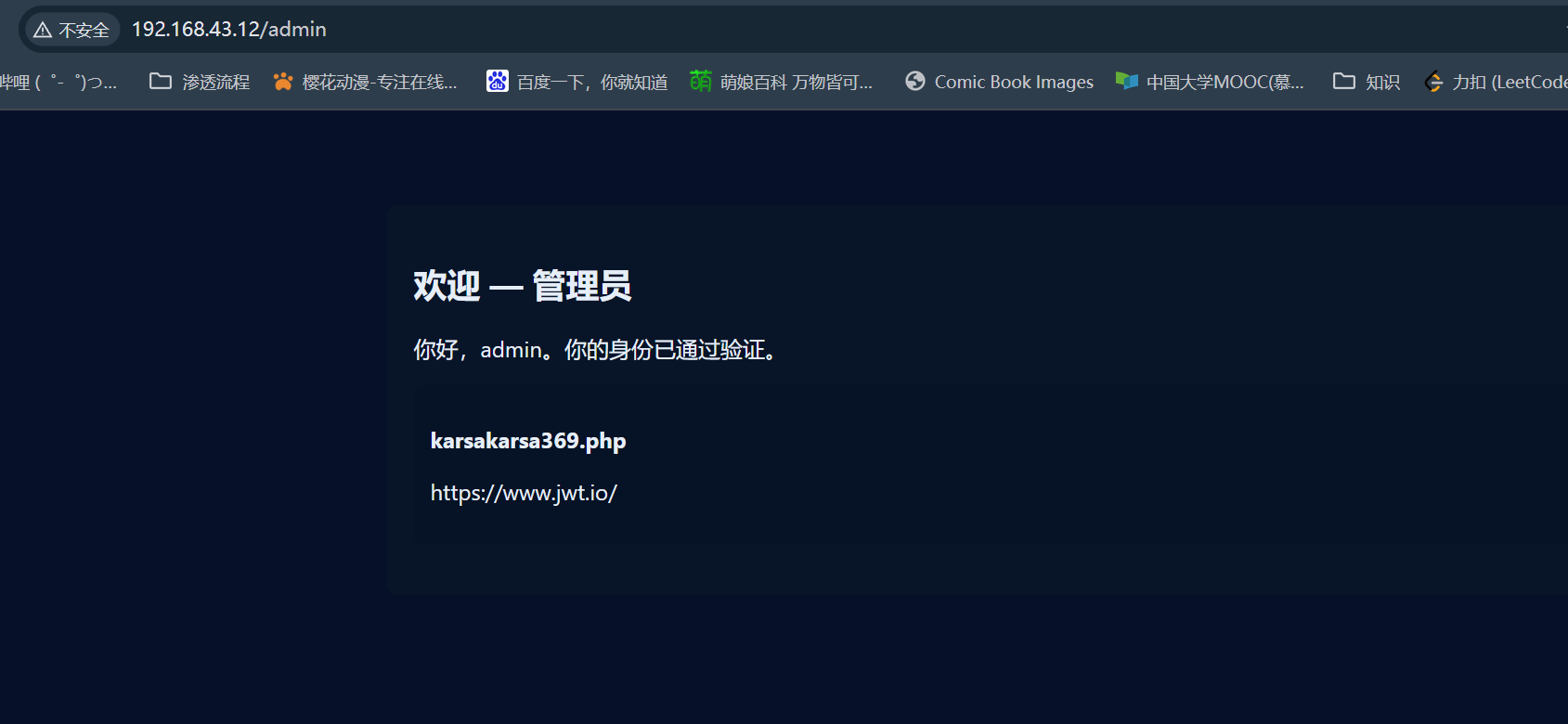This screenshot has width=1568, height=724.
Task: Click the Comic Book Images bookmark label
Action: tap(1014, 82)
